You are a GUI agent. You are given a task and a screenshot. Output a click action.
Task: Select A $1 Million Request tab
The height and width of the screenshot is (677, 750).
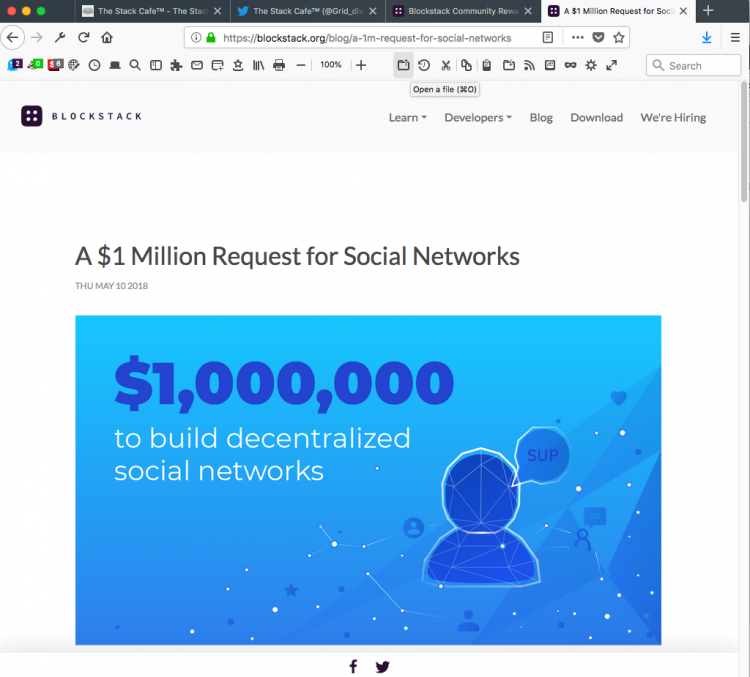618,11
